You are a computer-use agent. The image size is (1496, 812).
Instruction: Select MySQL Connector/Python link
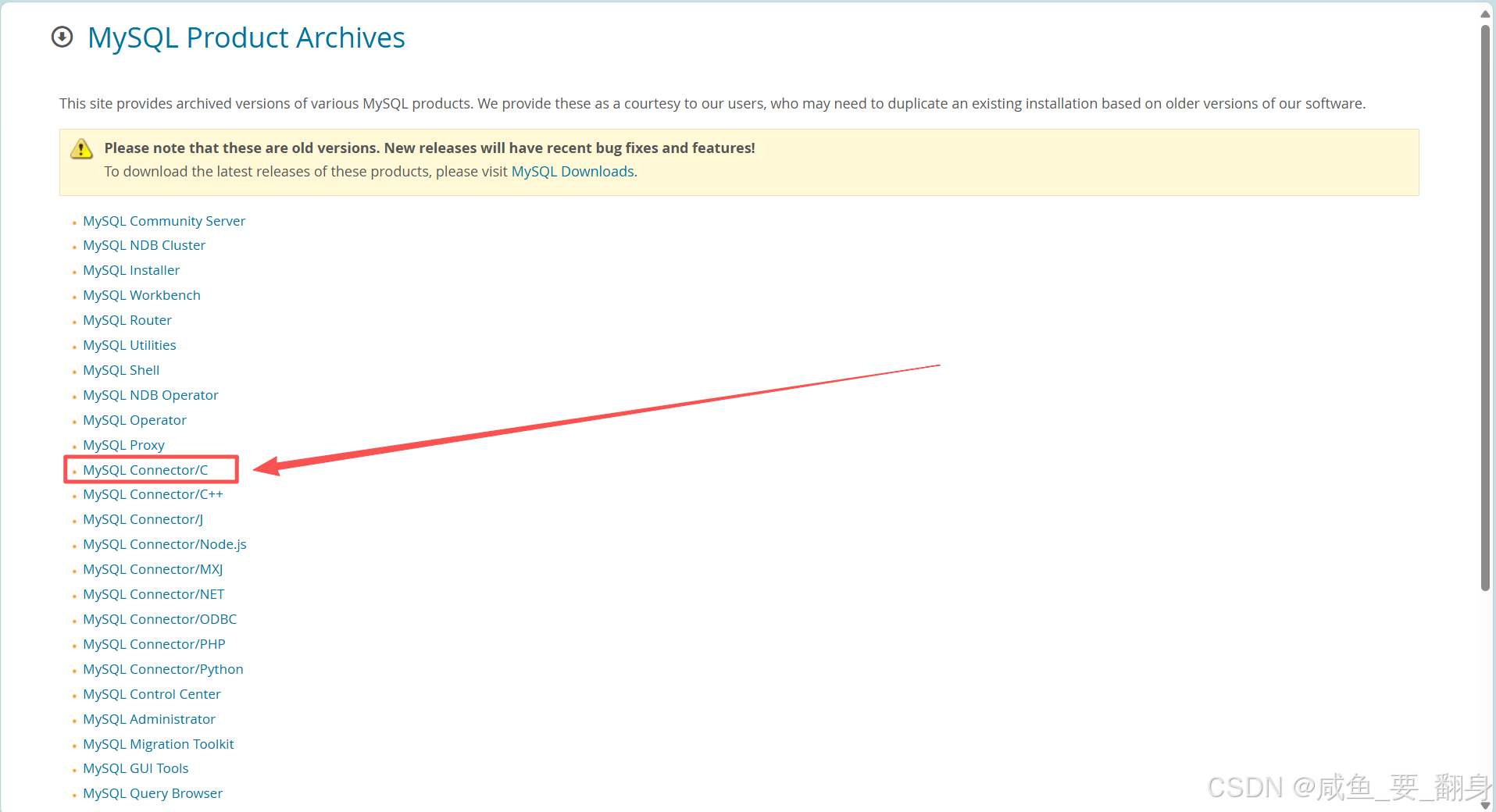tap(163, 669)
